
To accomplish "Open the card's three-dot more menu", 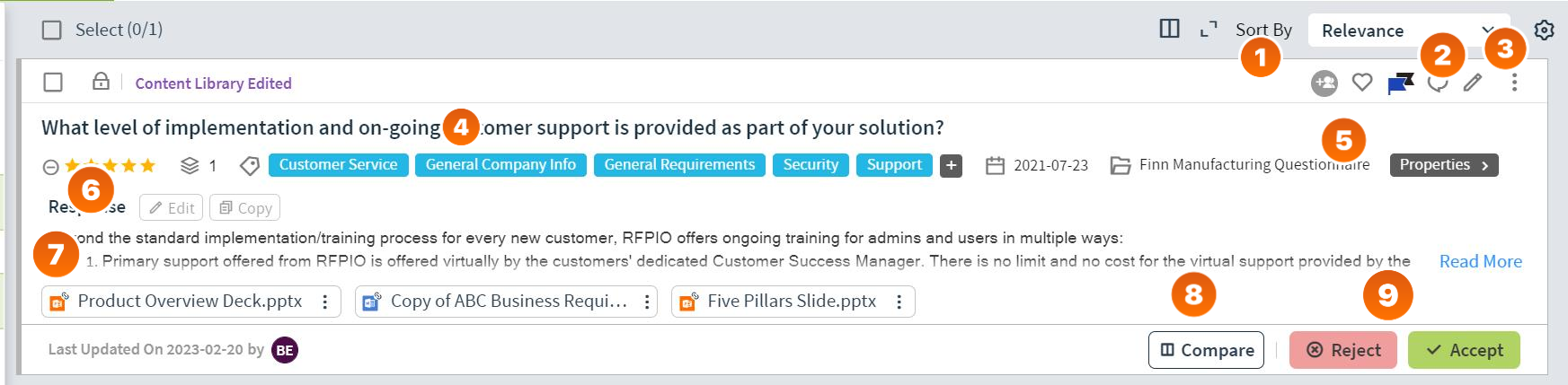I will point(1514,83).
